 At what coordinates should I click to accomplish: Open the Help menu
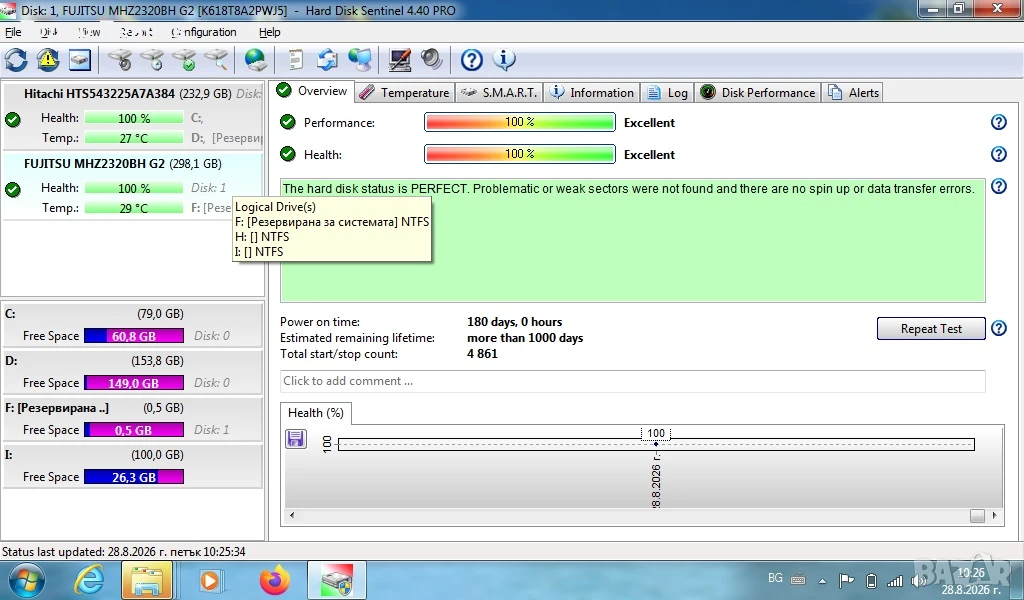click(269, 32)
